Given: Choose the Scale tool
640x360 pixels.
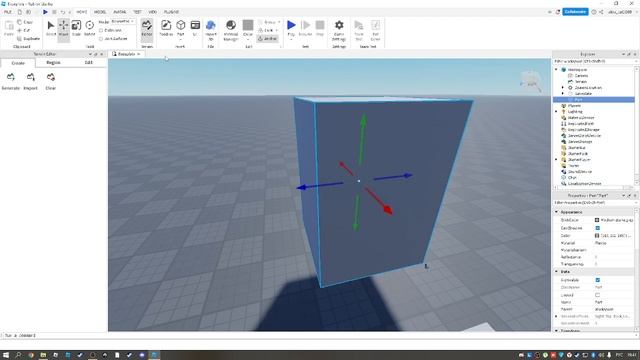Looking at the screenshot, I should (x=76, y=28).
